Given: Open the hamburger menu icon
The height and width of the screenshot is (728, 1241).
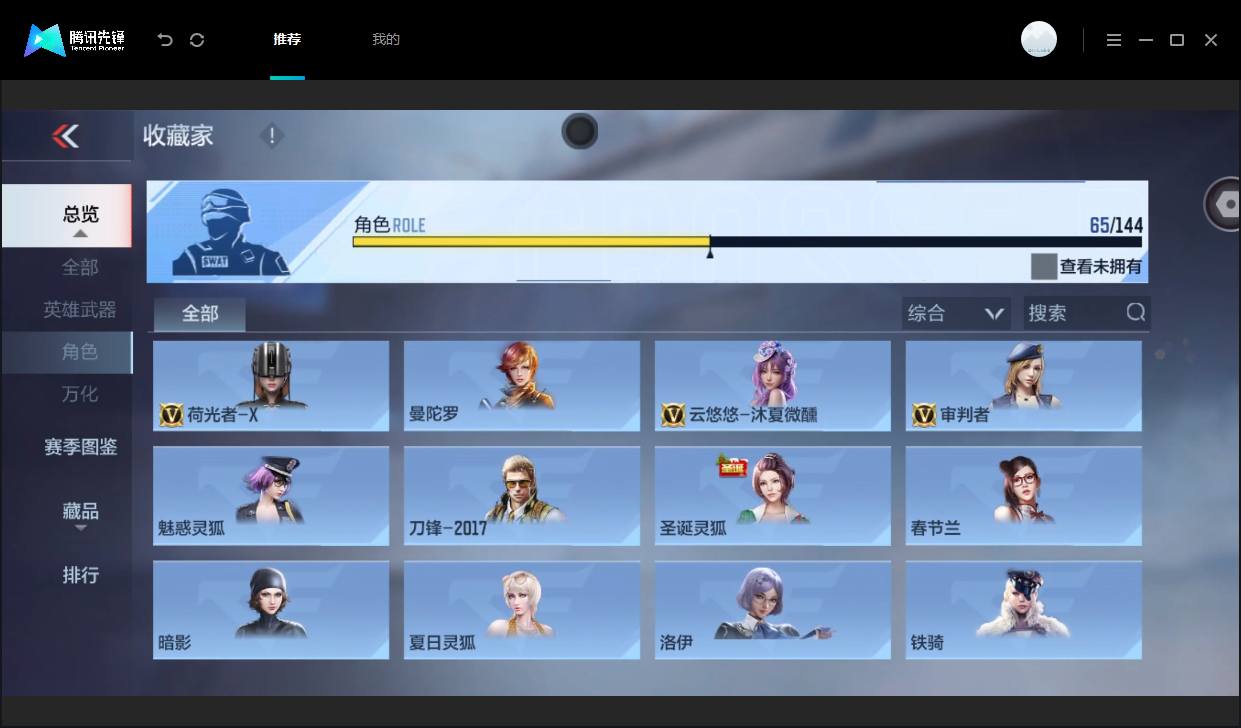Looking at the screenshot, I should [x=1114, y=40].
